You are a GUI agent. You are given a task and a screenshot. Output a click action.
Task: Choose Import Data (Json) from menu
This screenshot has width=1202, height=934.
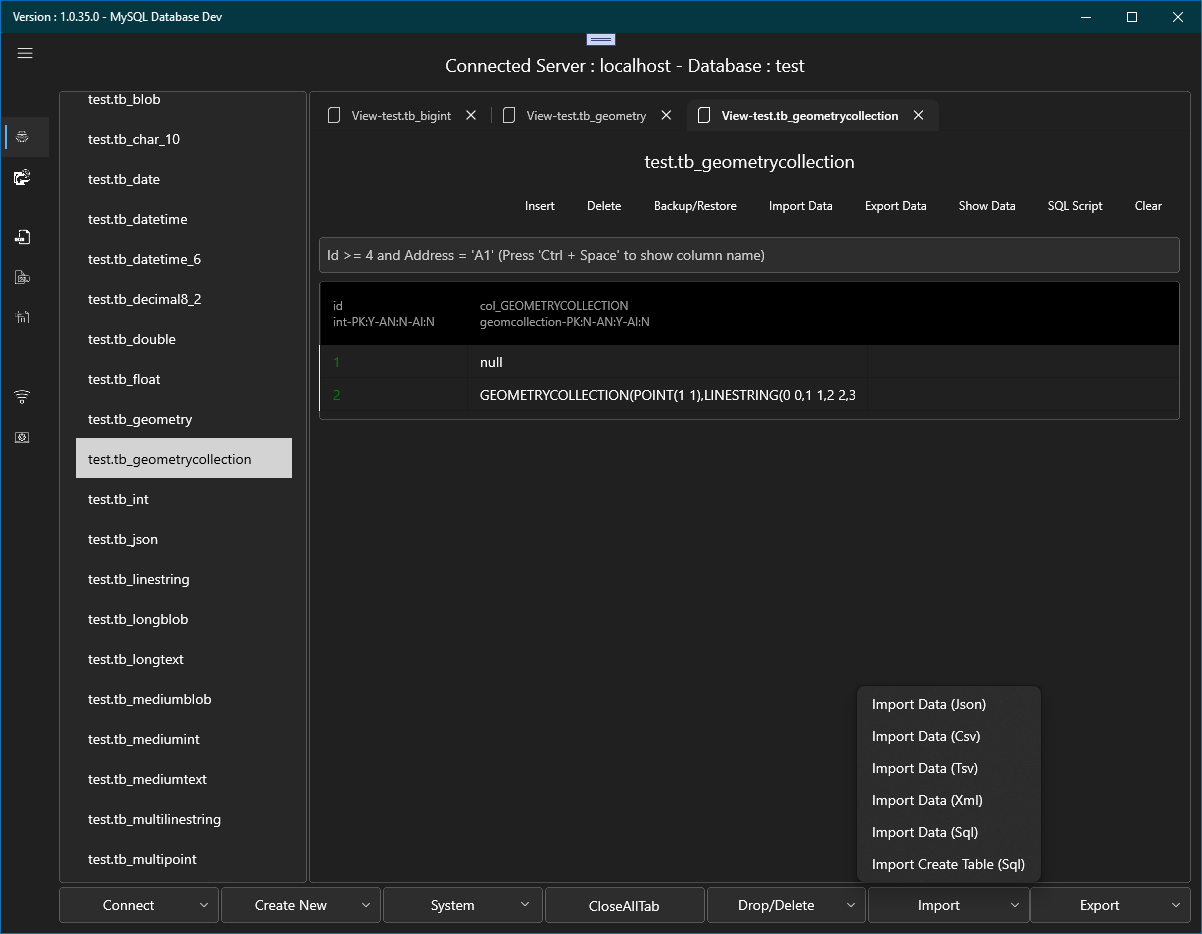[x=949, y=704]
